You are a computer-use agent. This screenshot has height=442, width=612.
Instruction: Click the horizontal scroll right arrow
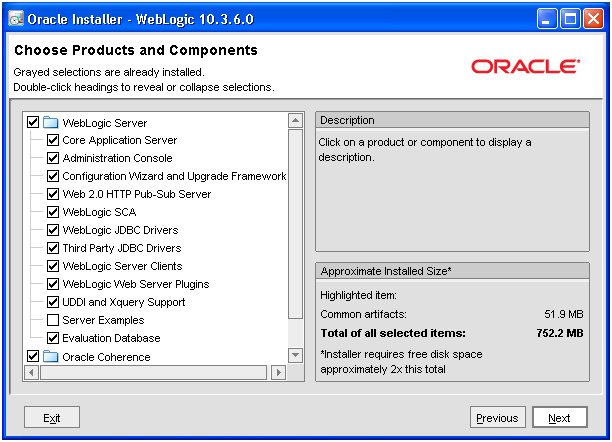point(279,372)
